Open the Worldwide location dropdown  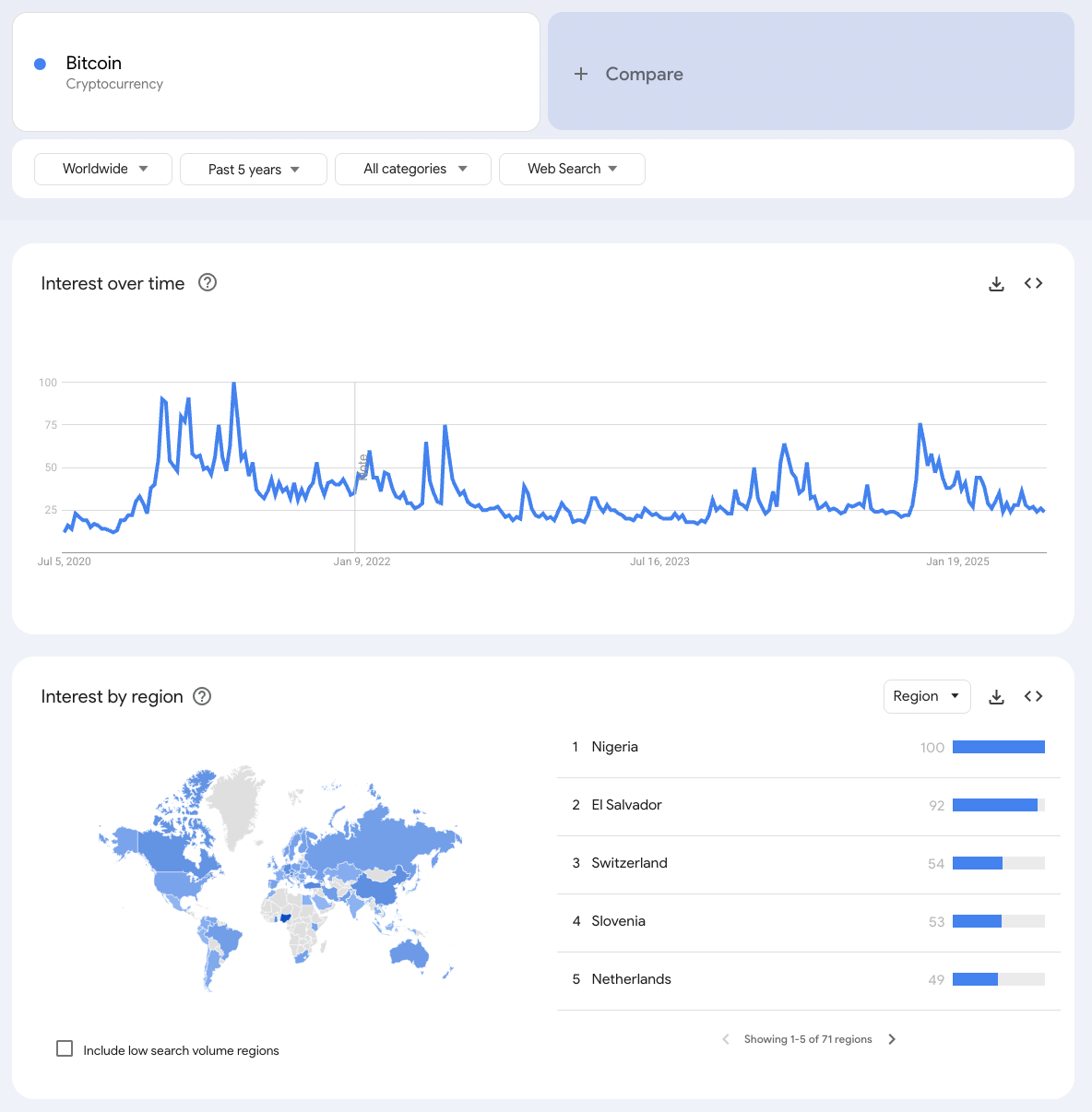(103, 169)
